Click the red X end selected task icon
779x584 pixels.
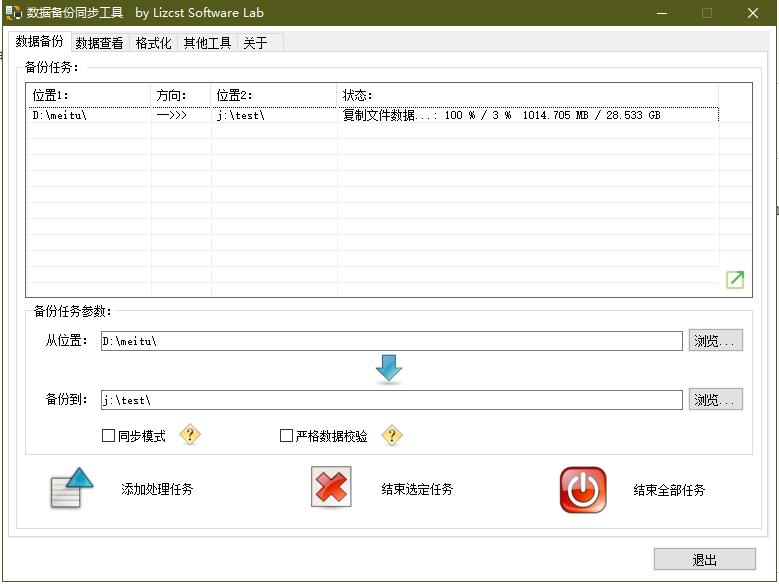tap(331, 487)
